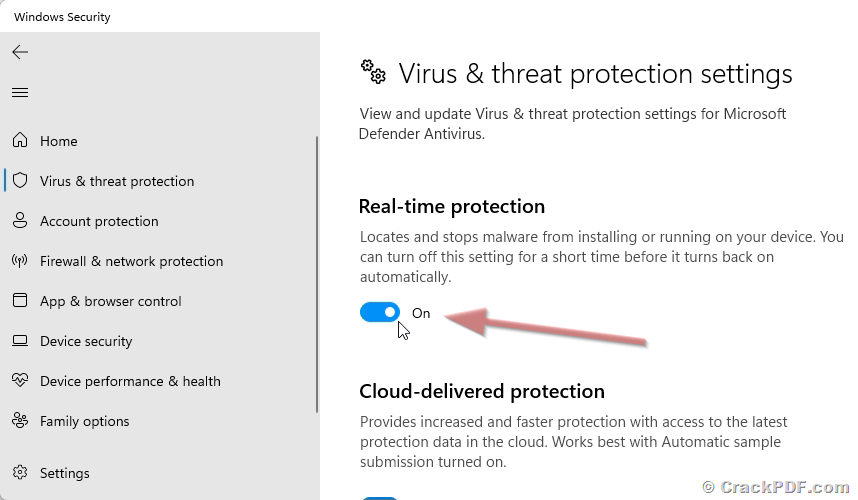858x500 pixels.
Task: Click the Real-time protection heading
Action: [x=452, y=207]
